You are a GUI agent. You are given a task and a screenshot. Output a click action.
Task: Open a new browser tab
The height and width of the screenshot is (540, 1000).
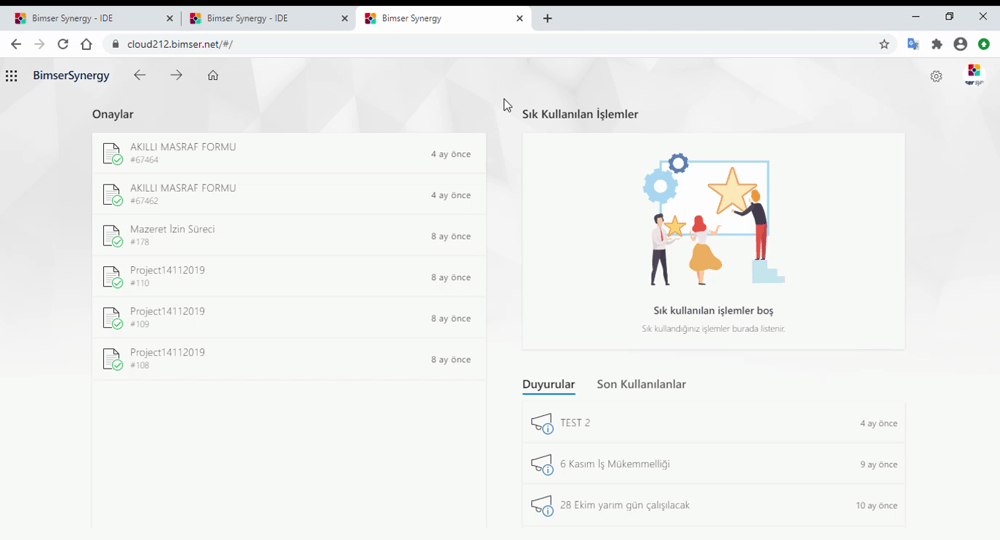coord(547,18)
